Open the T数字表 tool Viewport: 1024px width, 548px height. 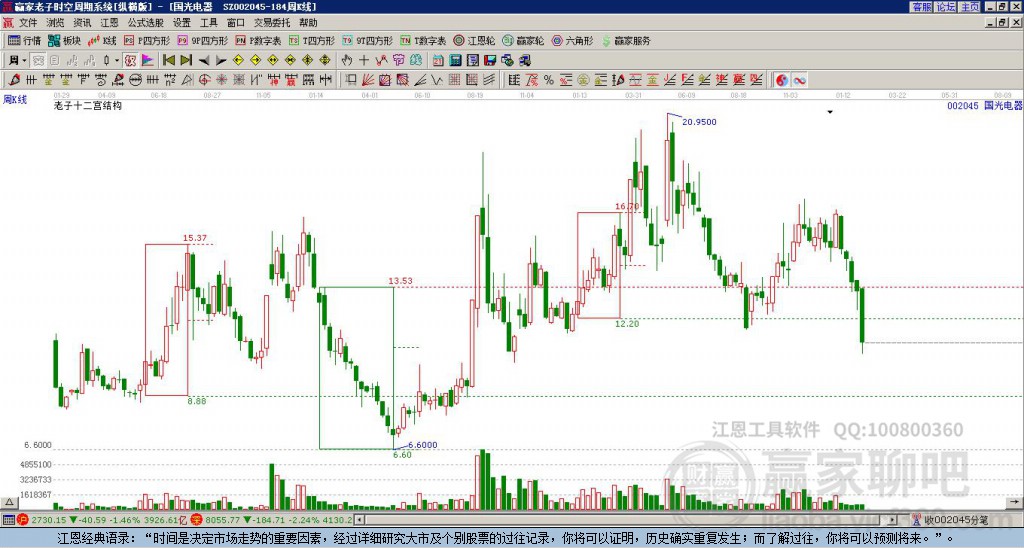tap(423, 40)
